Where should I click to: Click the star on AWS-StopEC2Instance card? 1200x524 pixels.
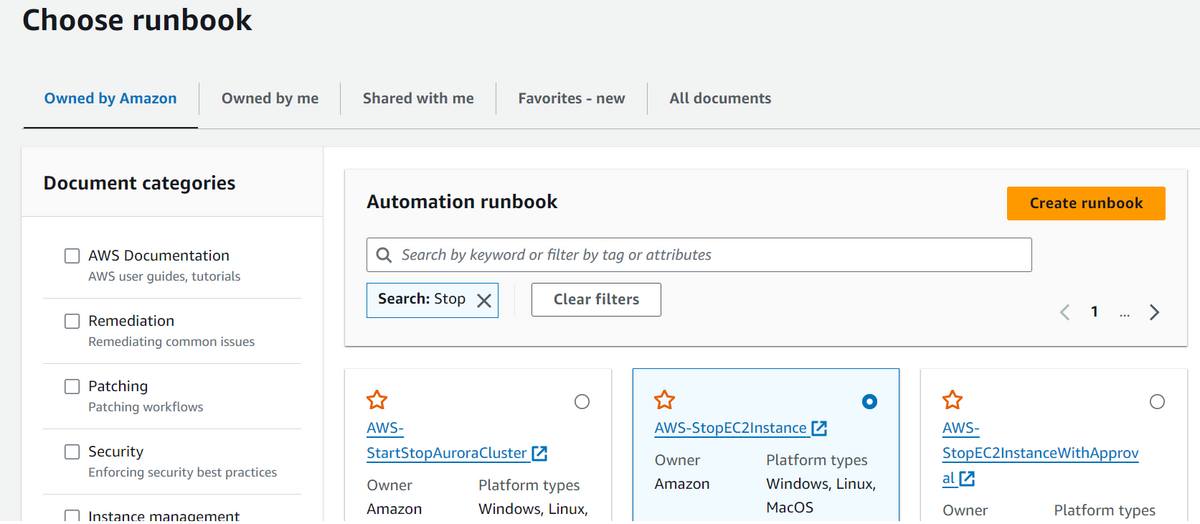pyautogui.click(x=665, y=400)
